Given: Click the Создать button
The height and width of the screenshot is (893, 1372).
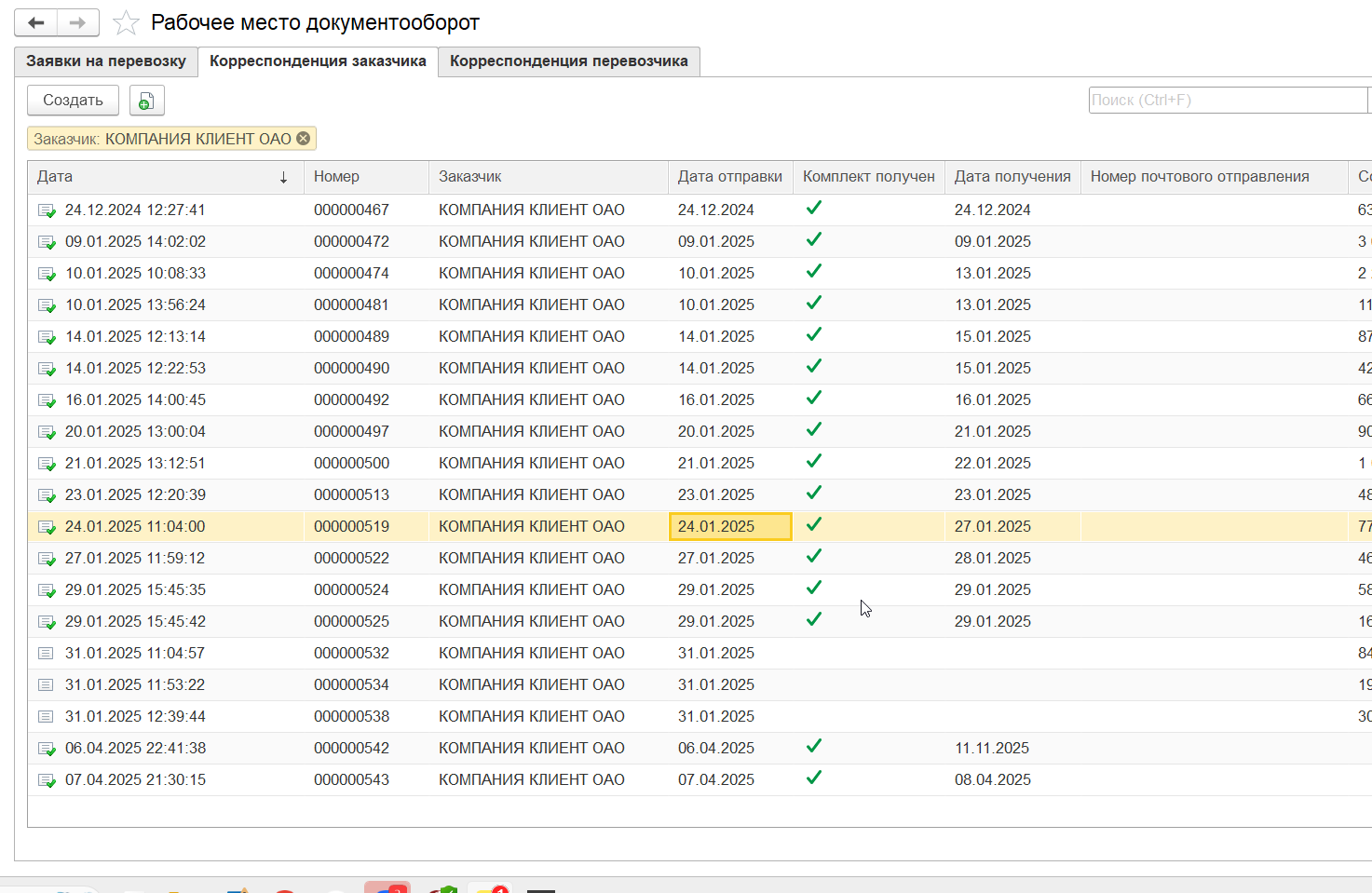Looking at the screenshot, I should tap(73, 101).
